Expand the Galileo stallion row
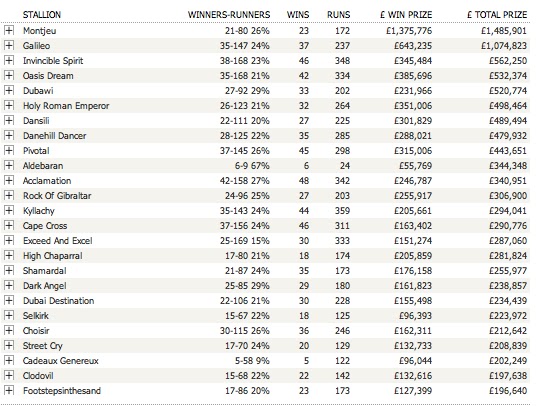The width and height of the screenshot is (536, 406). click(9, 45)
